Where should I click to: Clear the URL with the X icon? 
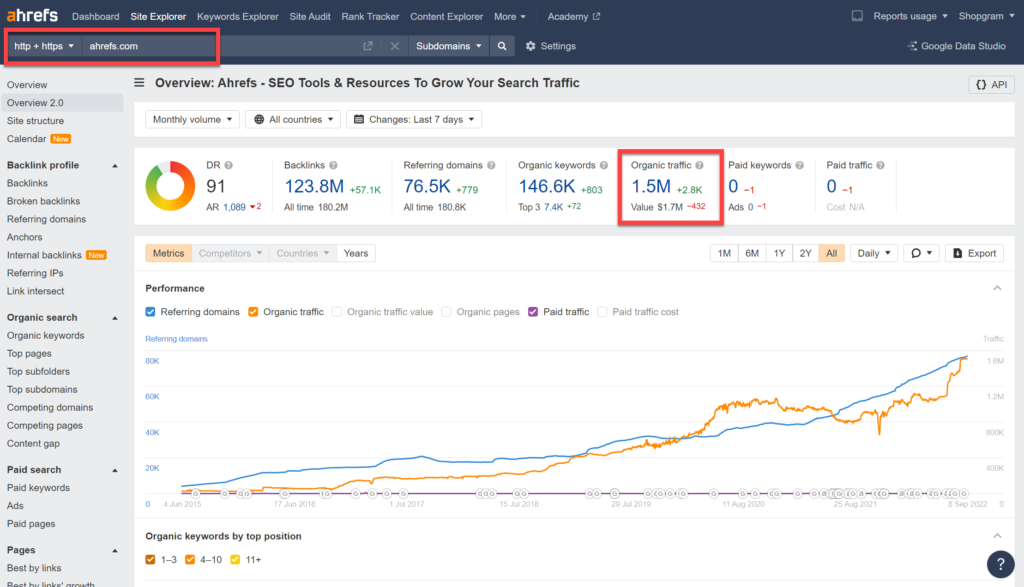point(394,46)
